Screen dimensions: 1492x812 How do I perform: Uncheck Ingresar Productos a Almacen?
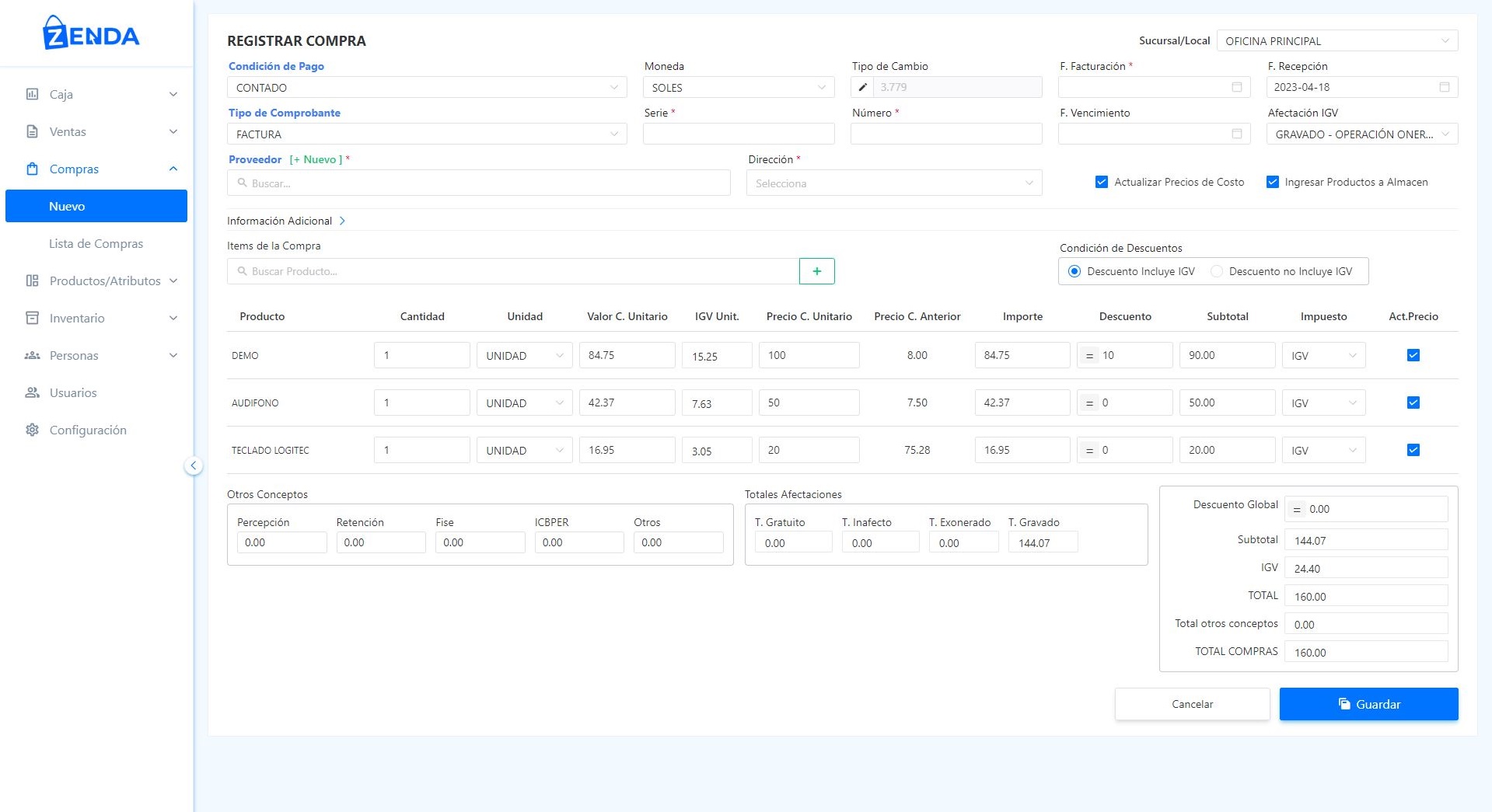click(x=1272, y=182)
